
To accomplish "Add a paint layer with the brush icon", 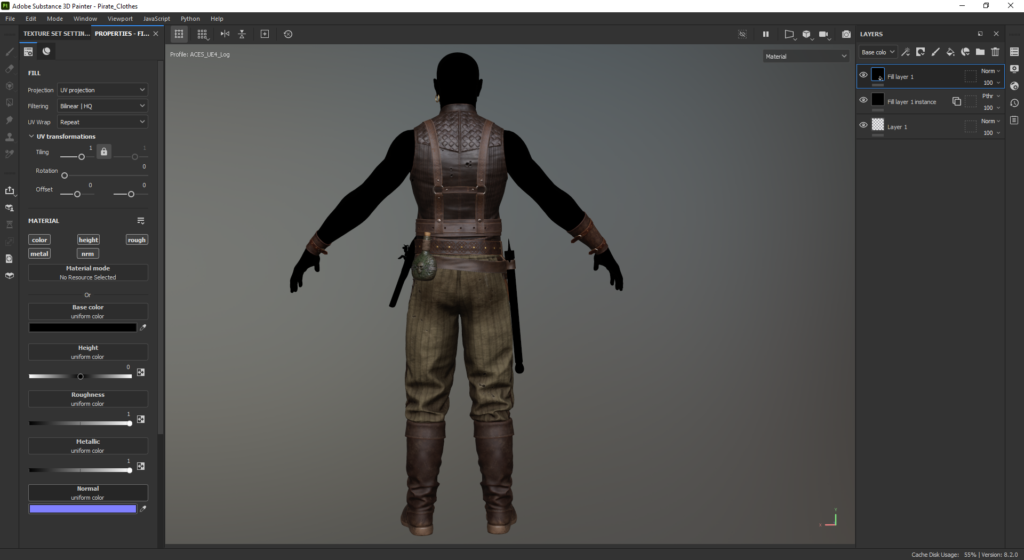I will [x=935, y=52].
